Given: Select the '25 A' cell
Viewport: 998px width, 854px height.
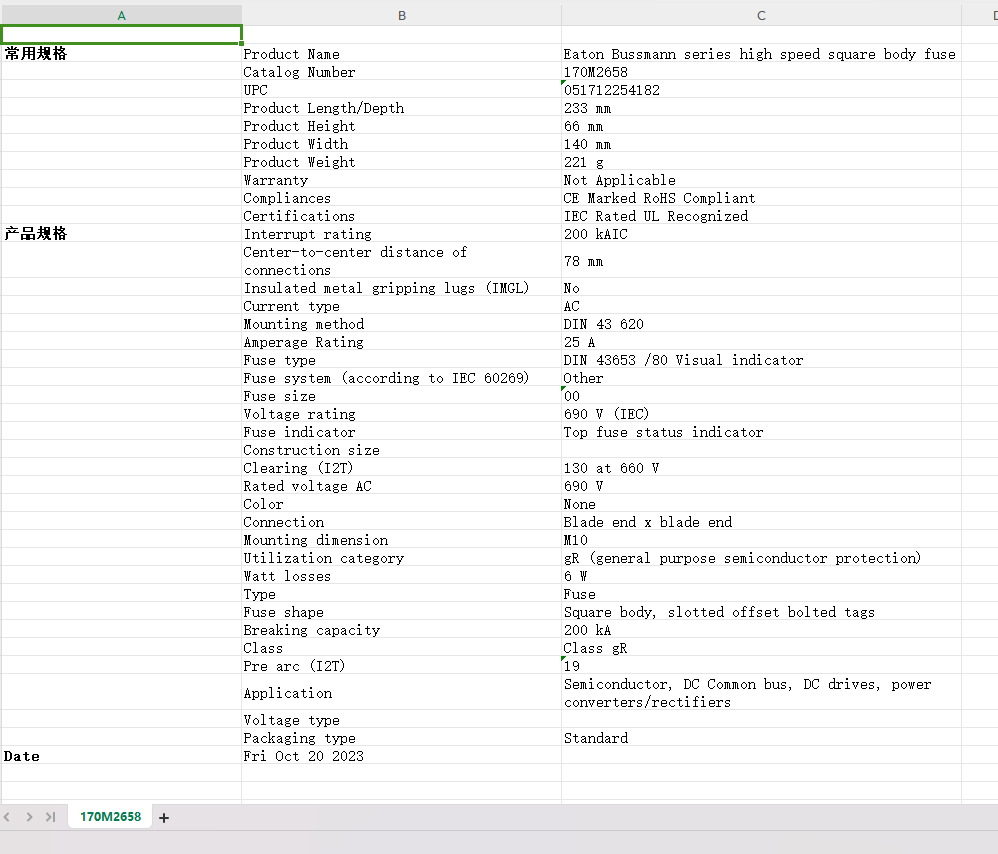Looking at the screenshot, I should (761, 342).
